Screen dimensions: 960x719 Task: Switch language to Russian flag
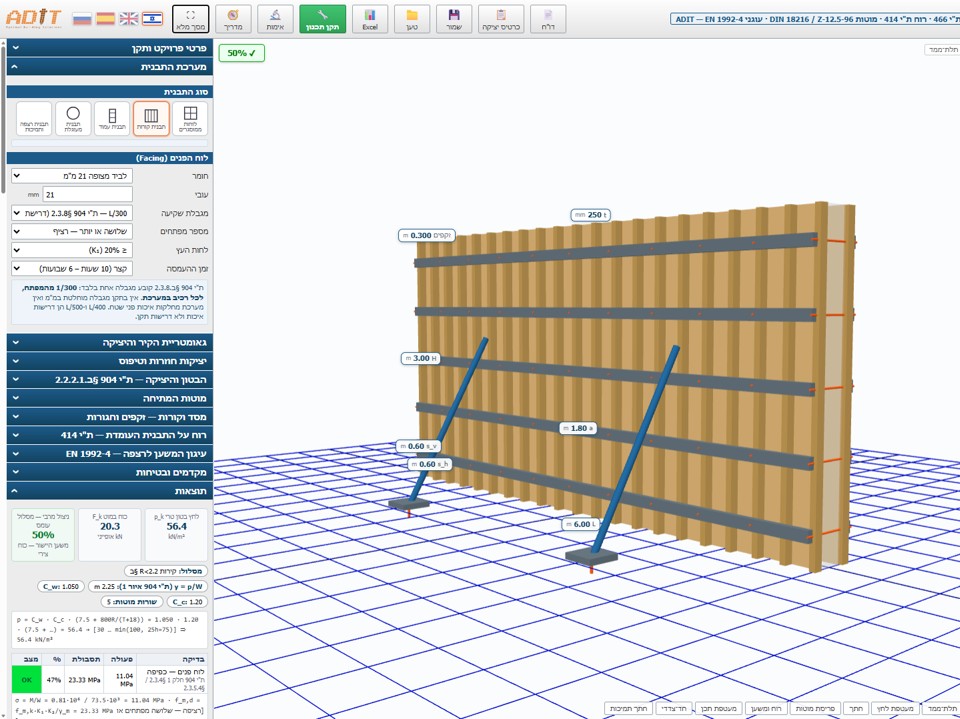pos(82,19)
